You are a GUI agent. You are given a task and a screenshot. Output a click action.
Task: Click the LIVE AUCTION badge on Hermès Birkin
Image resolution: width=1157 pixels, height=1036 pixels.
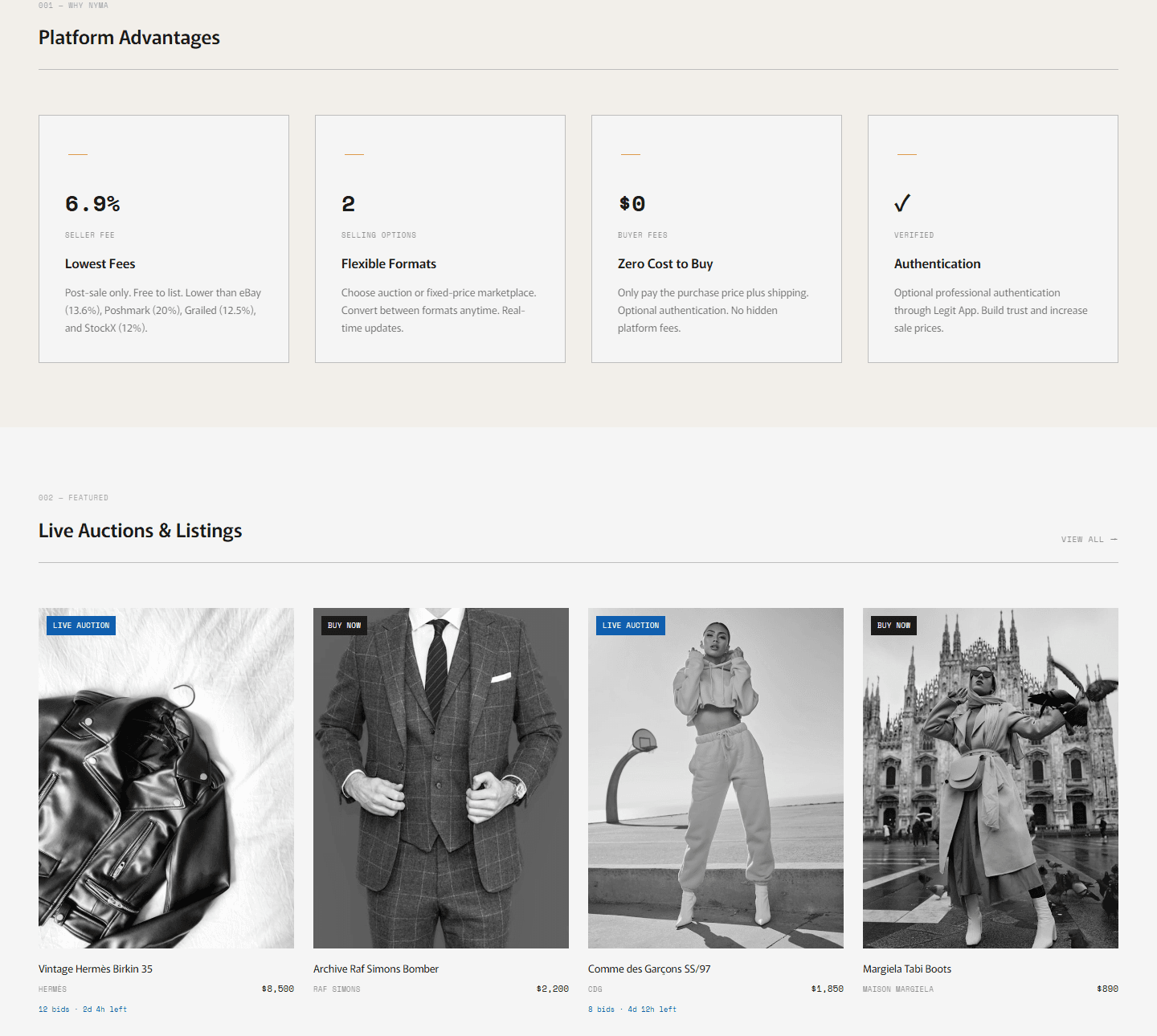(x=81, y=626)
